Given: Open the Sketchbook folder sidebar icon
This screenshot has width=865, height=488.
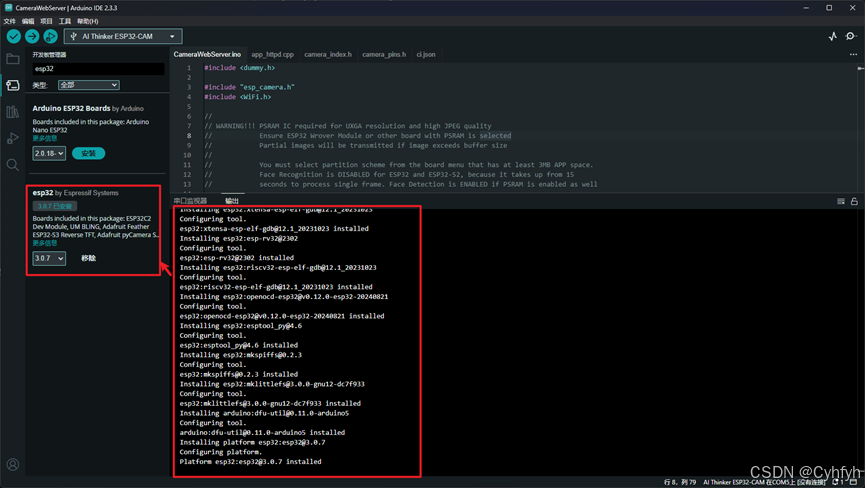Looking at the screenshot, I should 13,59.
